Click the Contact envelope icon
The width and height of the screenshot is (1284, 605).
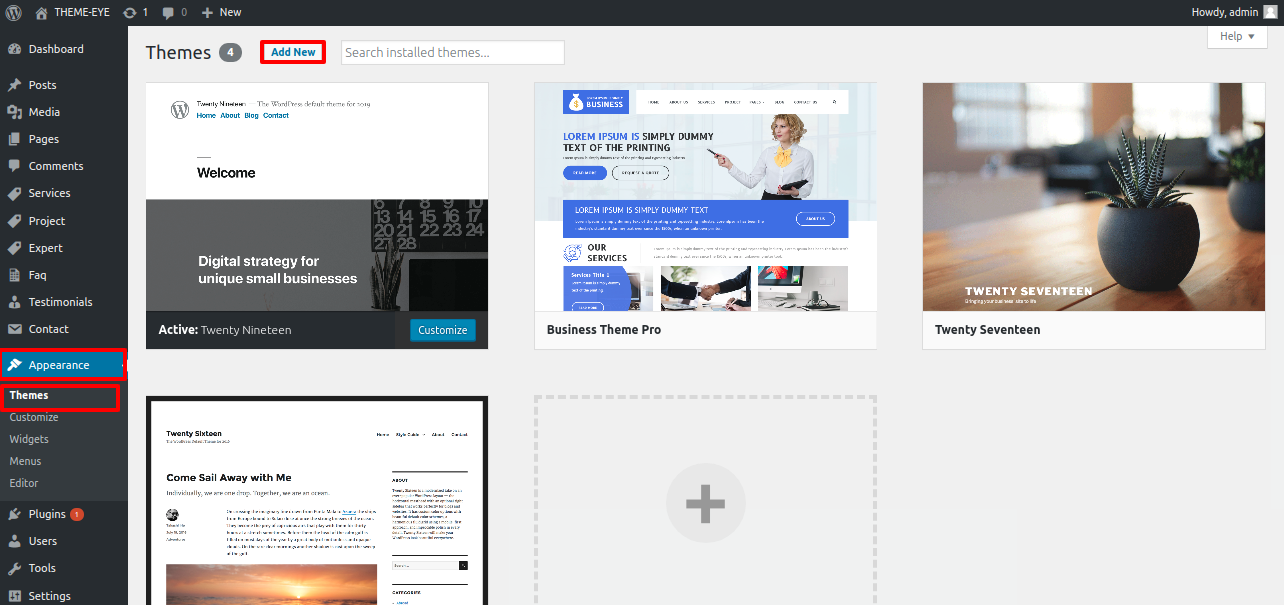[14, 329]
